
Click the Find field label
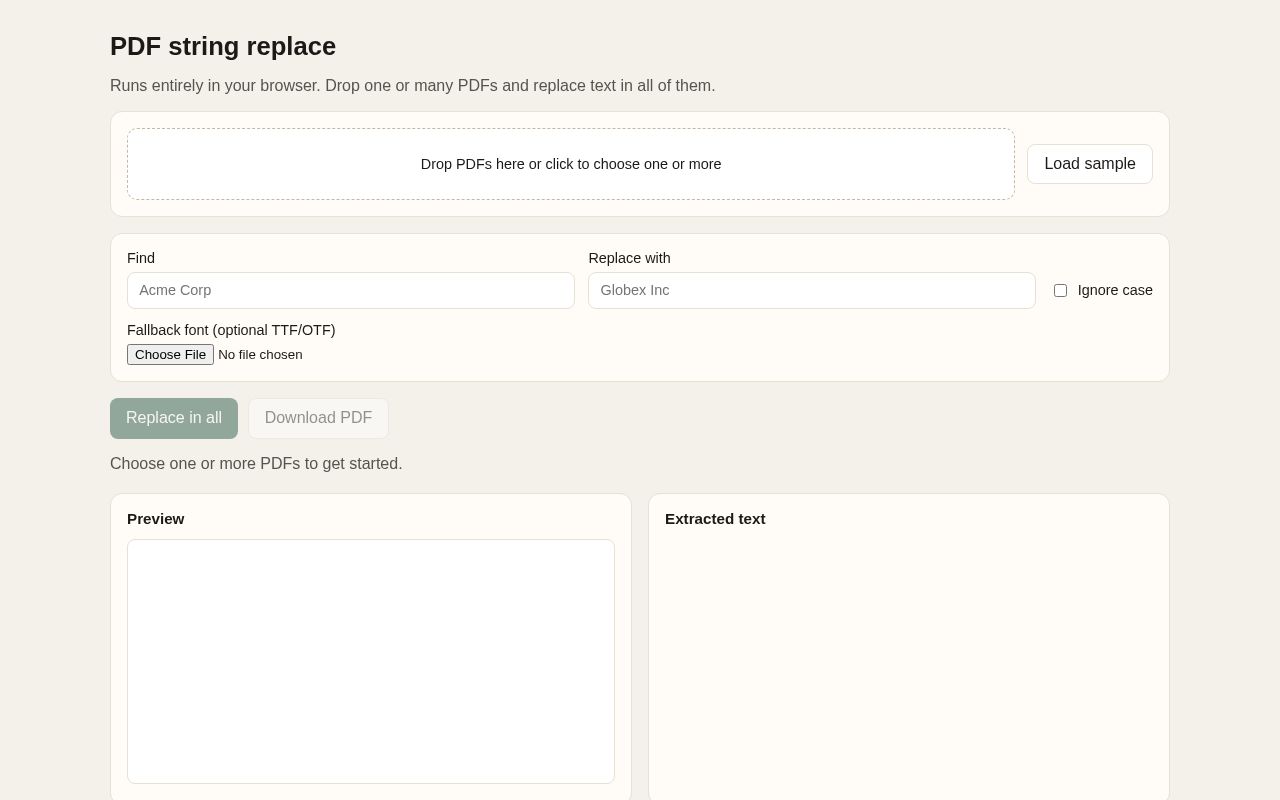point(141,258)
